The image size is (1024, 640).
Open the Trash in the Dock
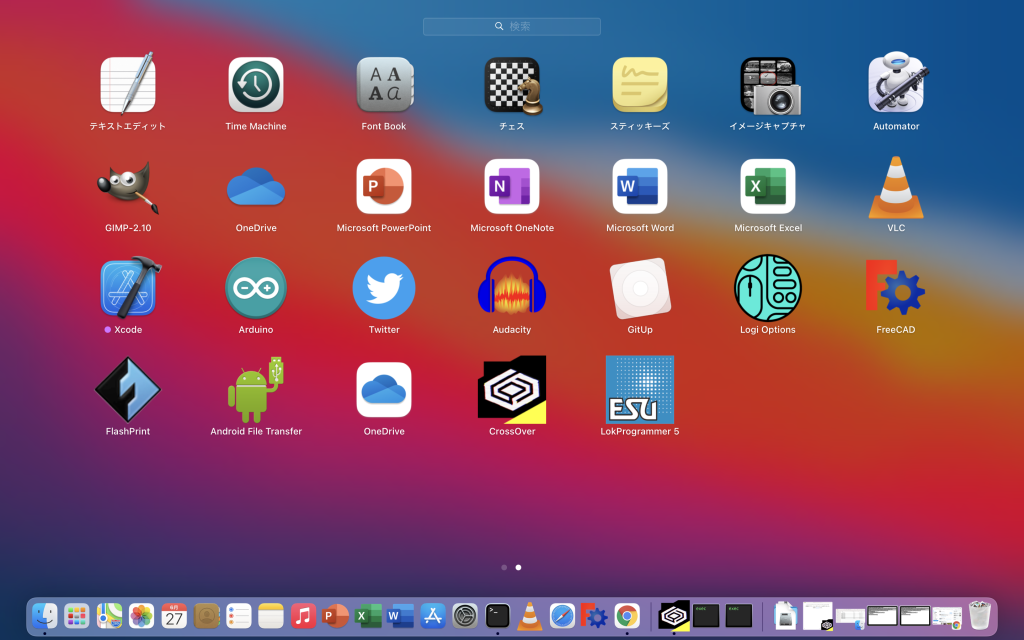tap(979, 616)
